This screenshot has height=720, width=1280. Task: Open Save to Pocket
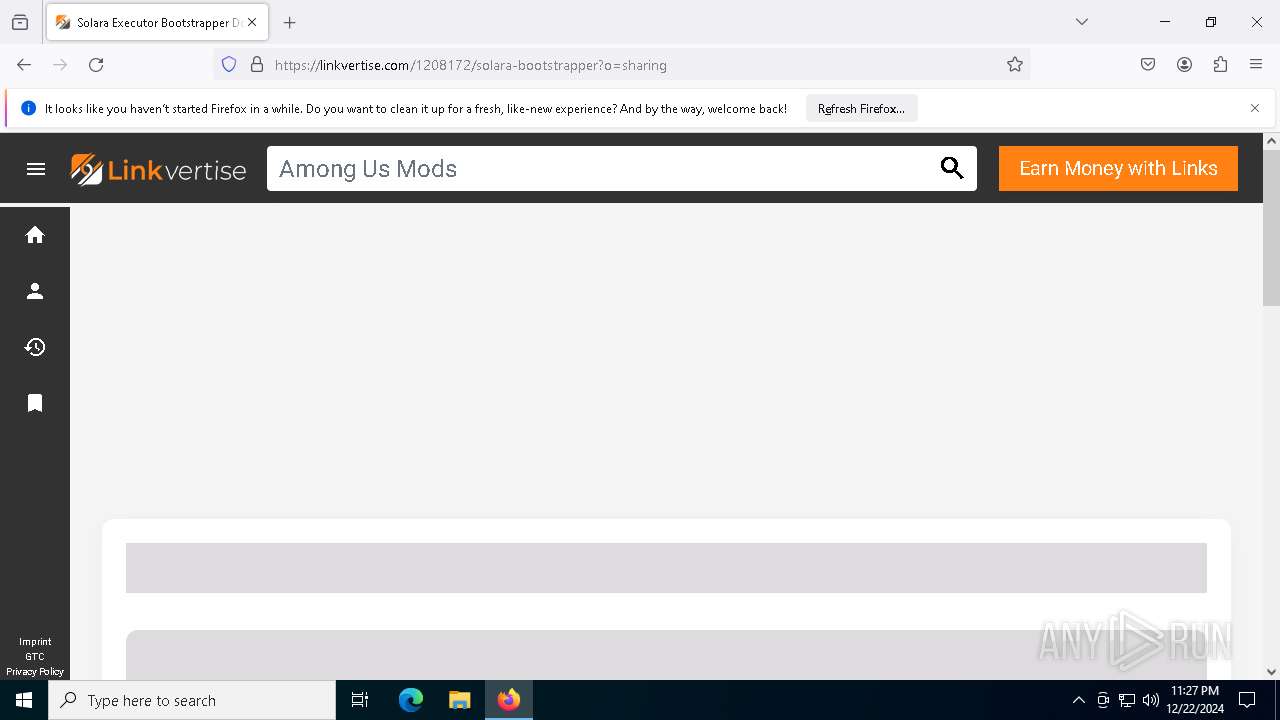click(x=1148, y=65)
